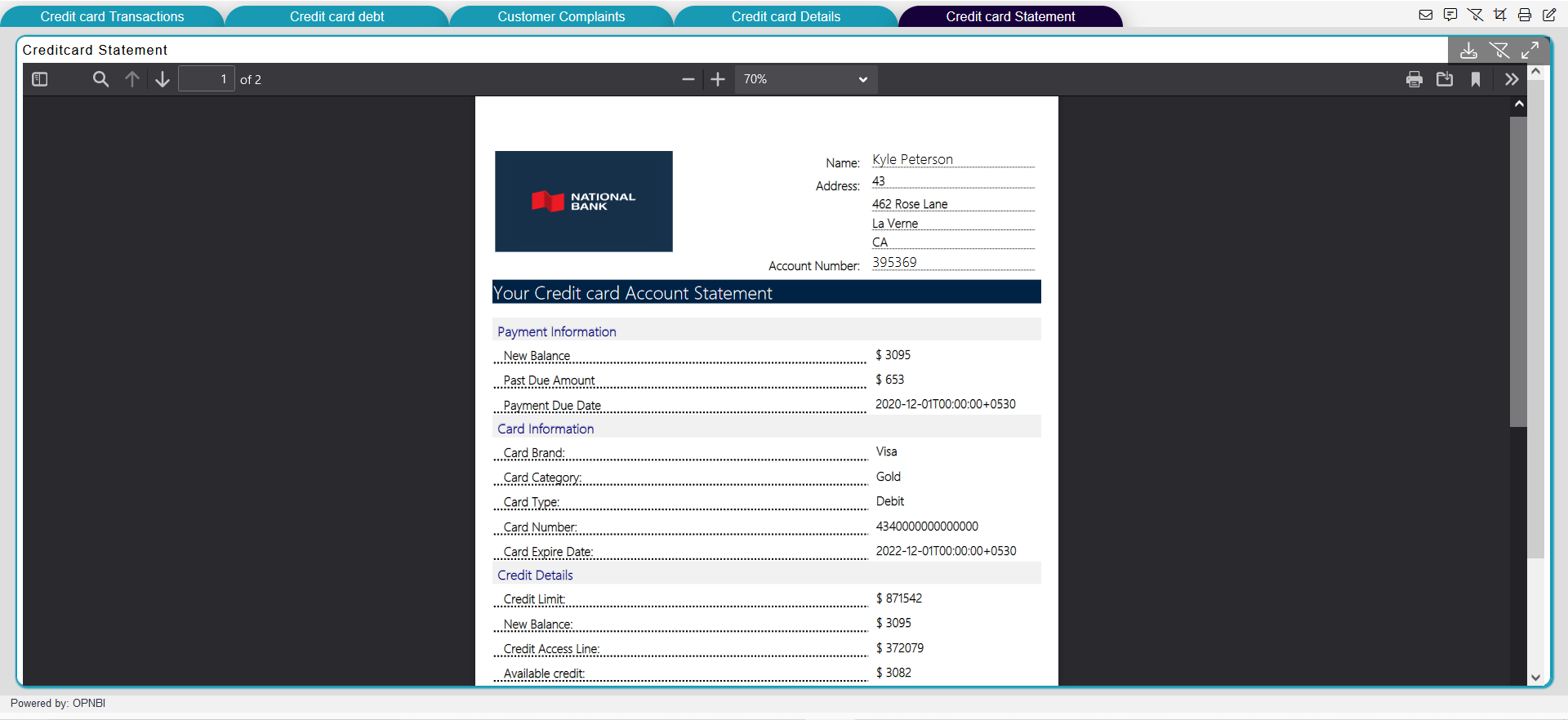Click the PDF vertical scrollbar thumb
1568x720 pixels.
[x=1519, y=271]
